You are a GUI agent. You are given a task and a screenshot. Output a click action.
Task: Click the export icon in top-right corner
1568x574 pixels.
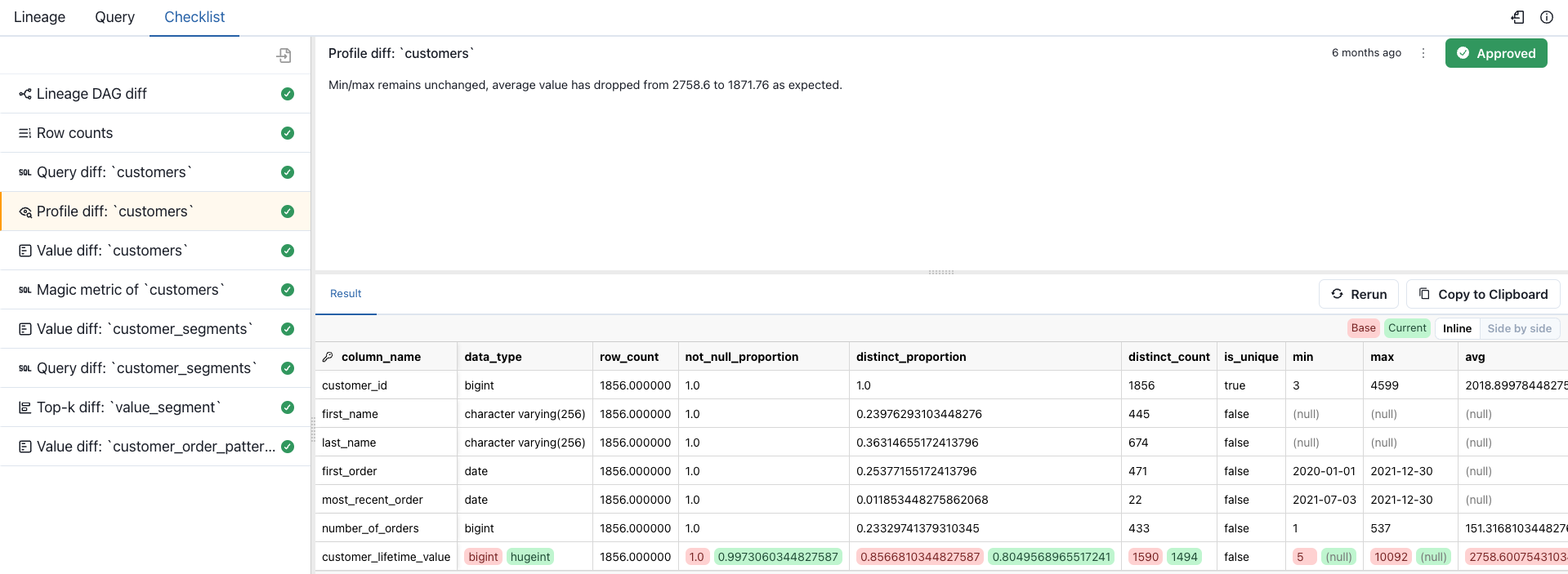(1517, 17)
